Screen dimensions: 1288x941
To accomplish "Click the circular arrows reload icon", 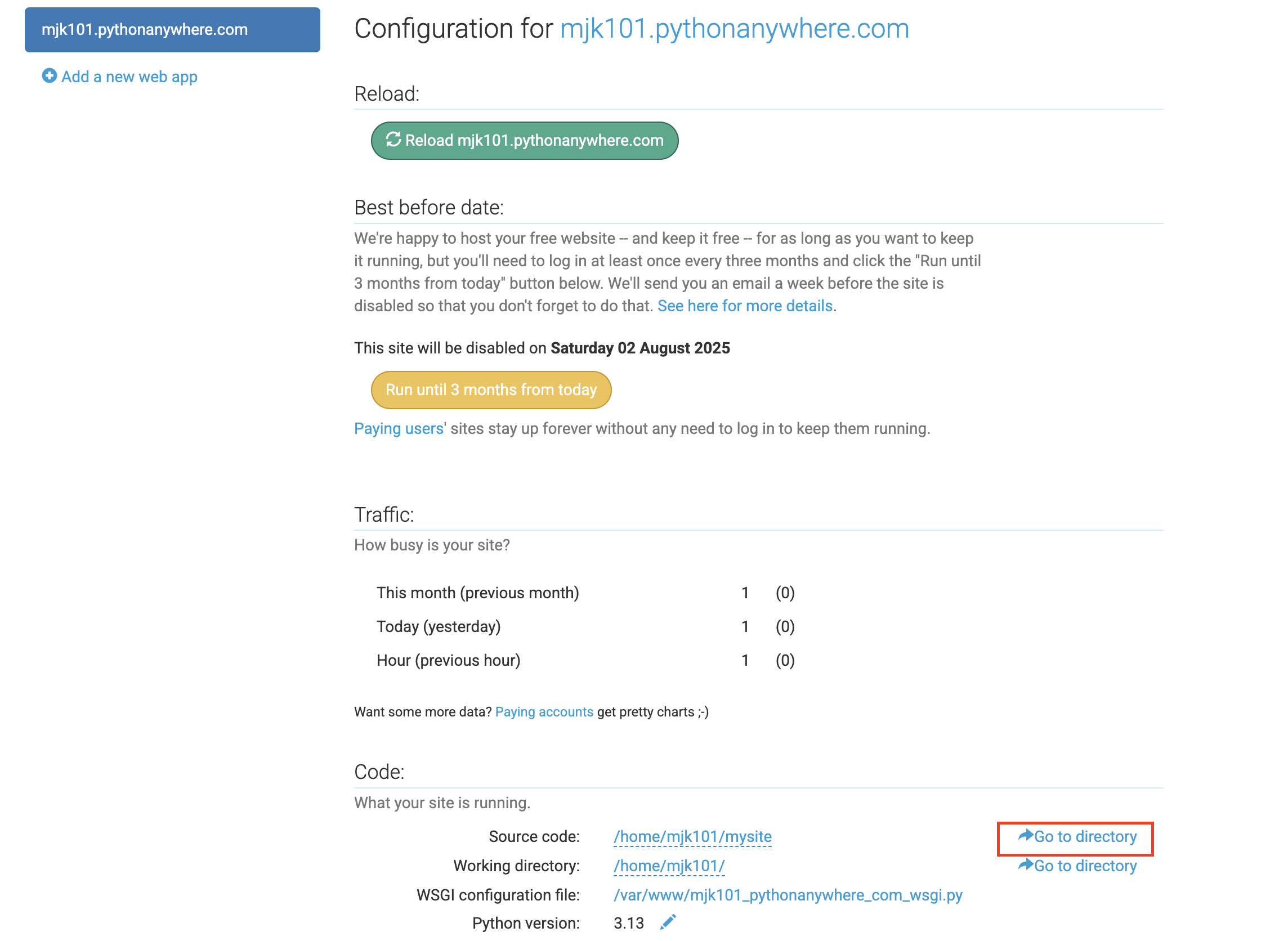I will [x=393, y=140].
